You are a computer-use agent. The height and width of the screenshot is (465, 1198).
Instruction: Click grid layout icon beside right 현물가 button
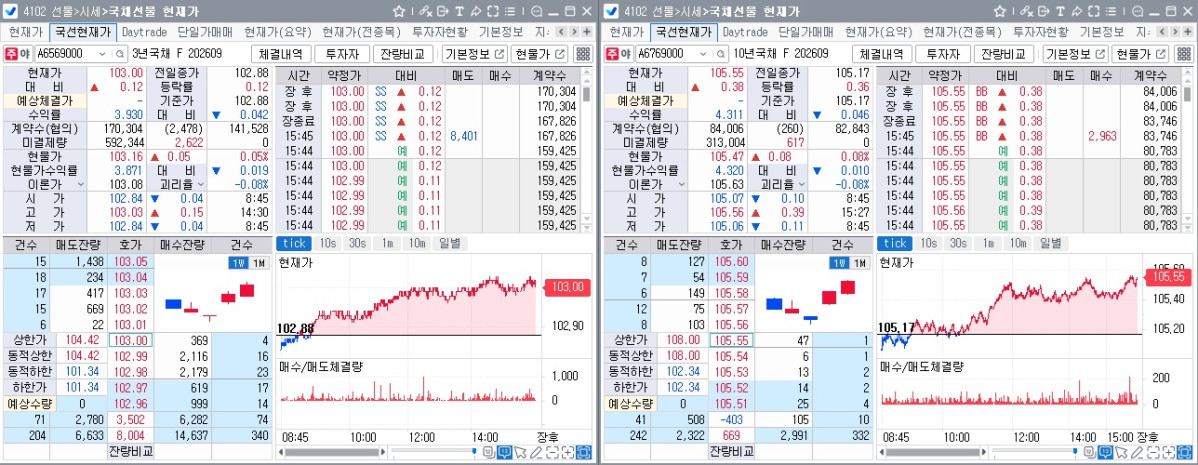click(1183, 54)
